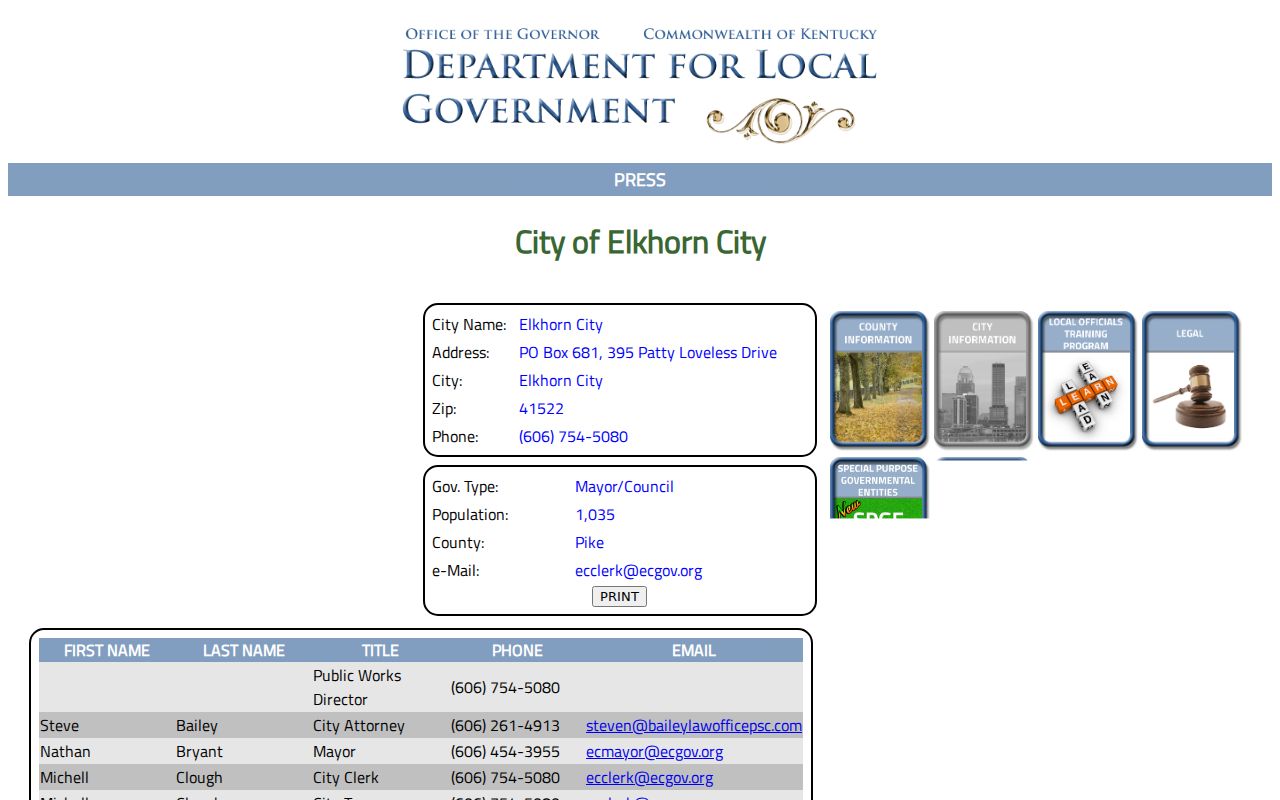Click the City Name label in info box
Viewport: 1280px width, 800px height.
click(469, 325)
